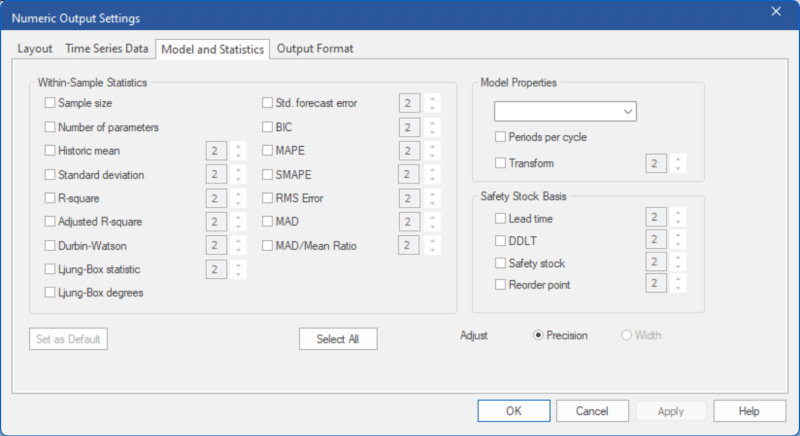Check the BIC option
Image resolution: width=800 pixels, height=436 pixels.
[x=267, y=127]
